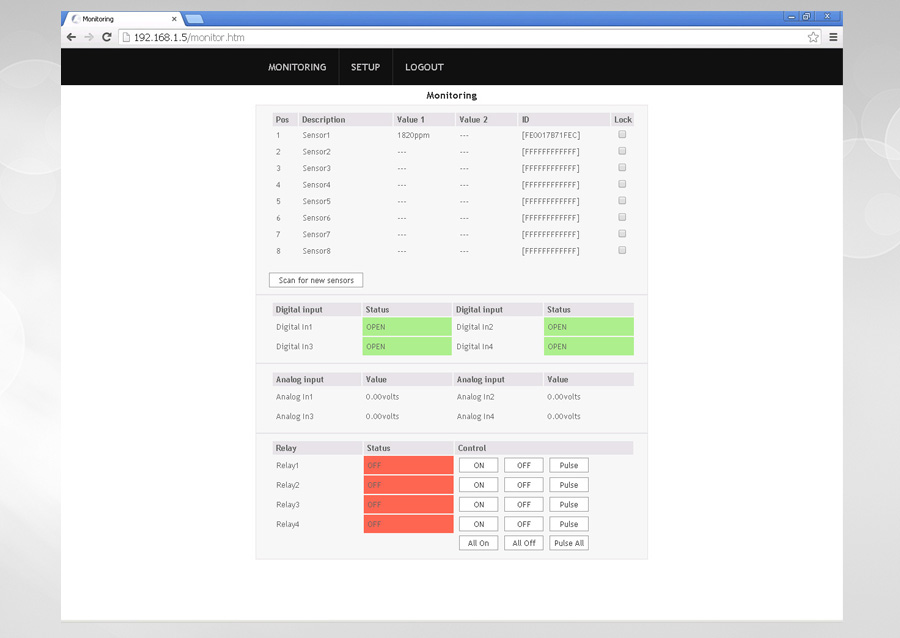Screen dimensions: 900x638
Task: Select LOGOUT in the navigation bar
Action: click(424, 67)
